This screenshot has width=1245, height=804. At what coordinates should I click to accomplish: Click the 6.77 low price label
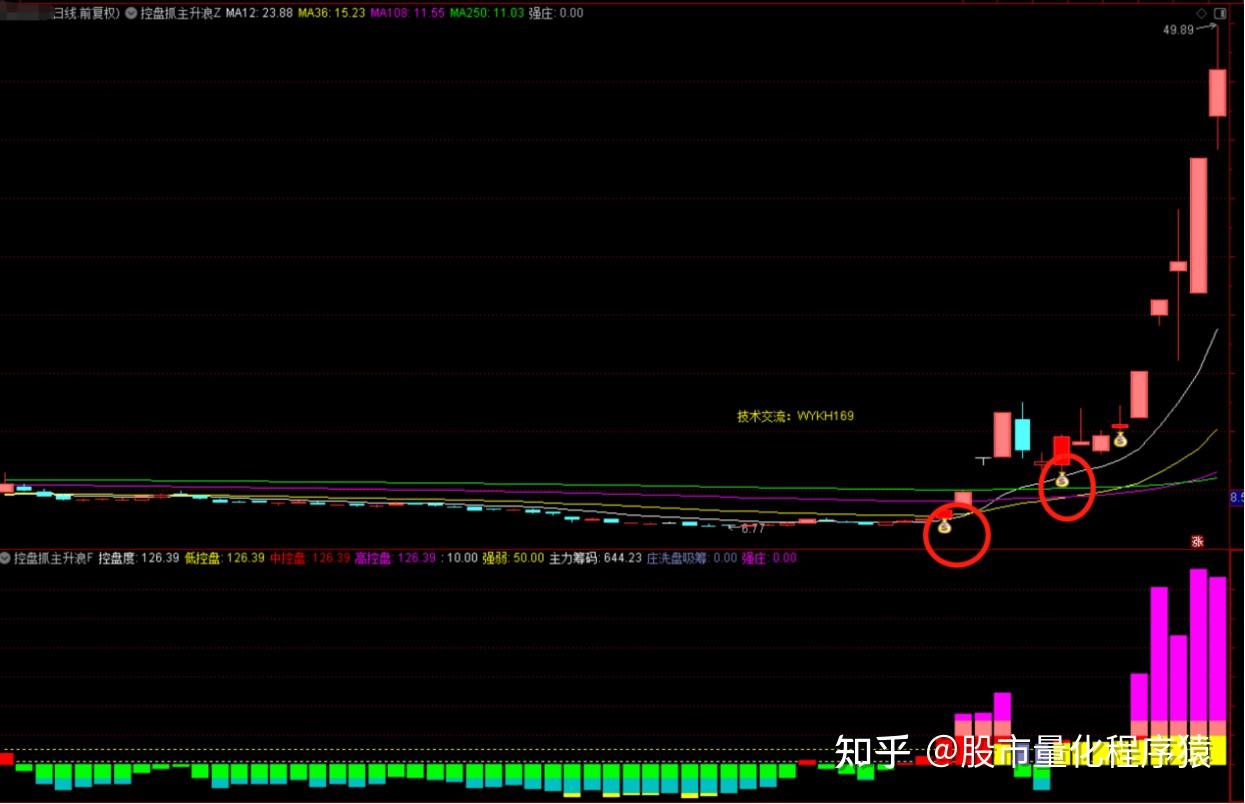pyautogui.click(x=752, y=528)
